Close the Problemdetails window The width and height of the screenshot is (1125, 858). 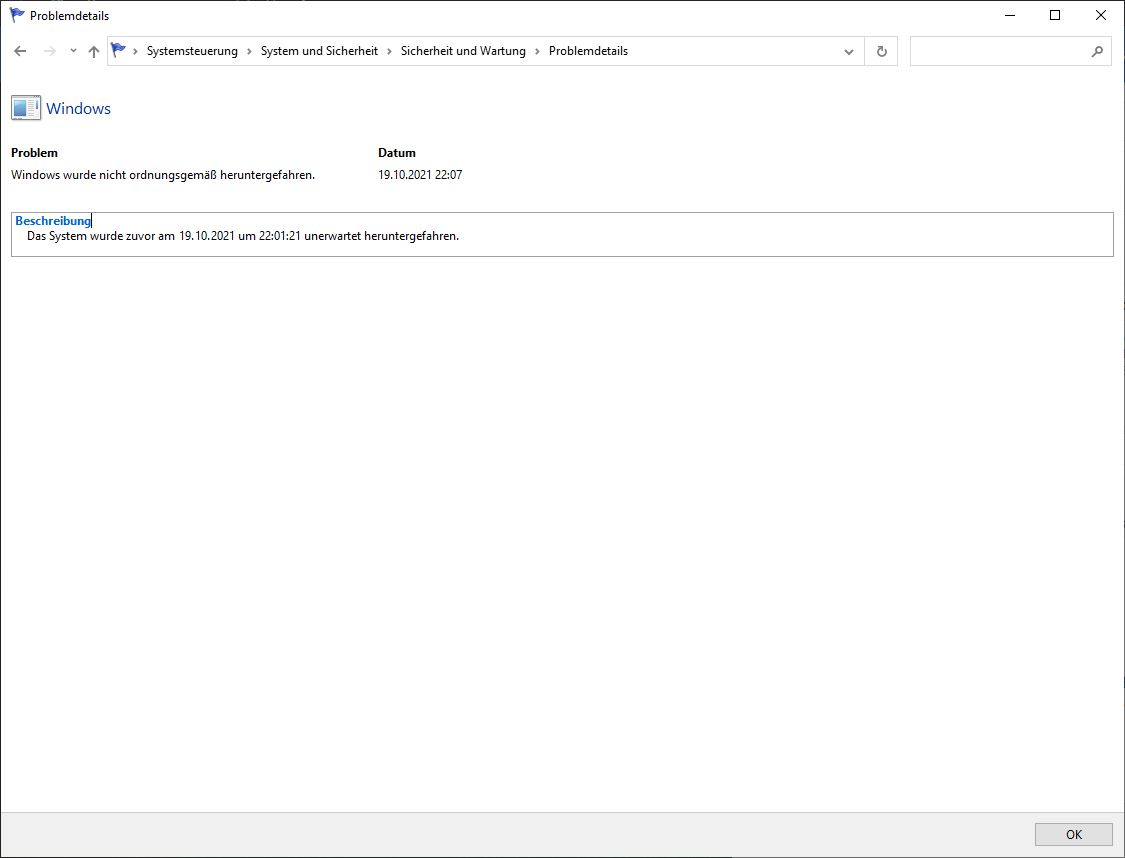(x=1101, y=15)
